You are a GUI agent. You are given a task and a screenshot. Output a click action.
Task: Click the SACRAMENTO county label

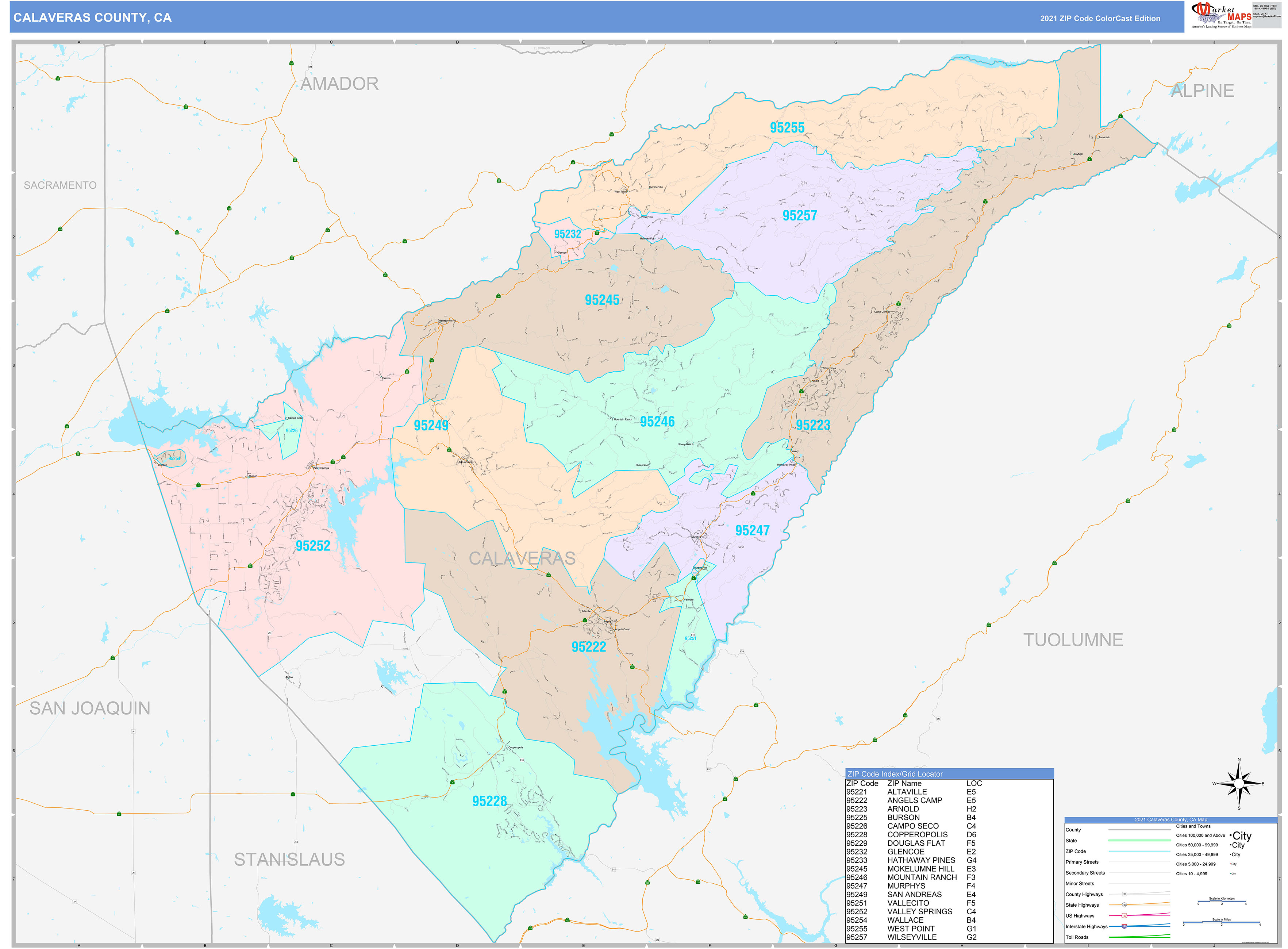coord(60,185)
